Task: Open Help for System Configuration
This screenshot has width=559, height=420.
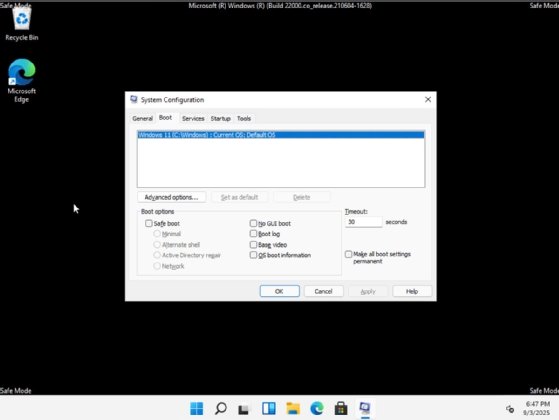Action: pos(412,291)
